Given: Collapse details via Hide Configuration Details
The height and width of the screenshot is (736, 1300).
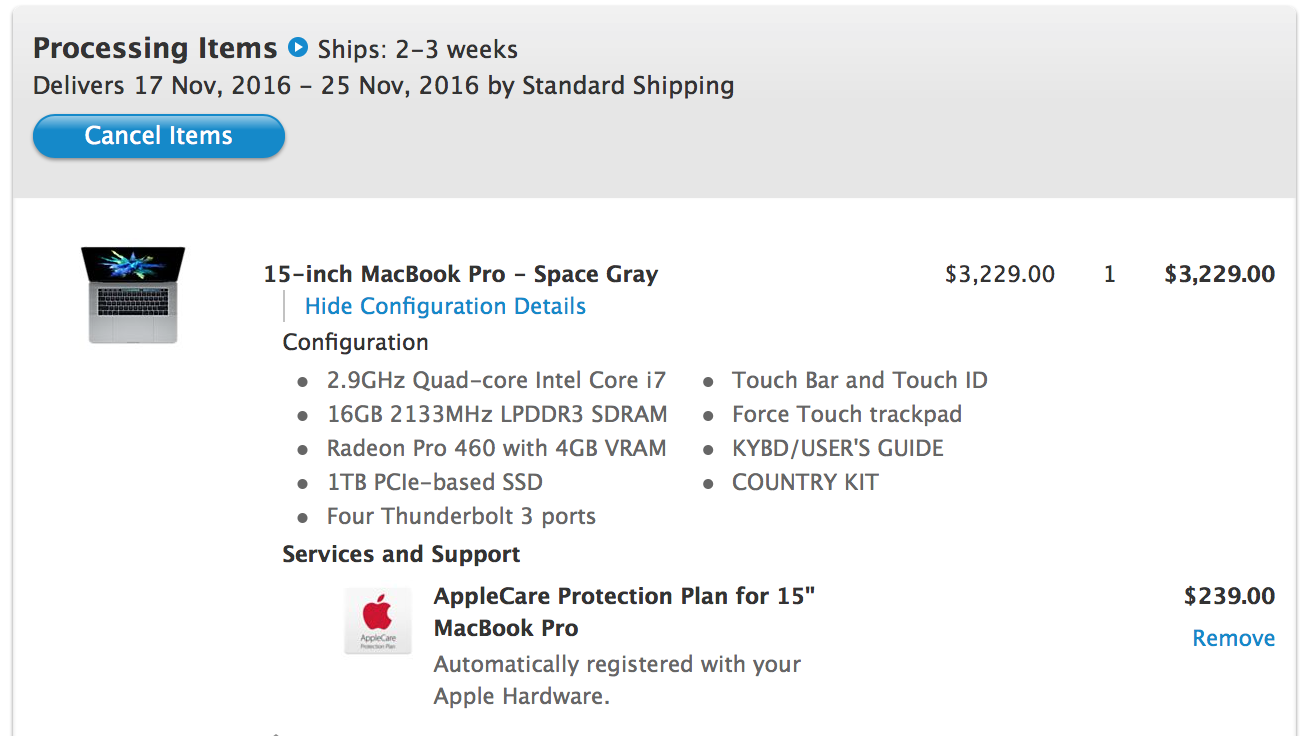Looking at the screenshot, I should point(445,306).
